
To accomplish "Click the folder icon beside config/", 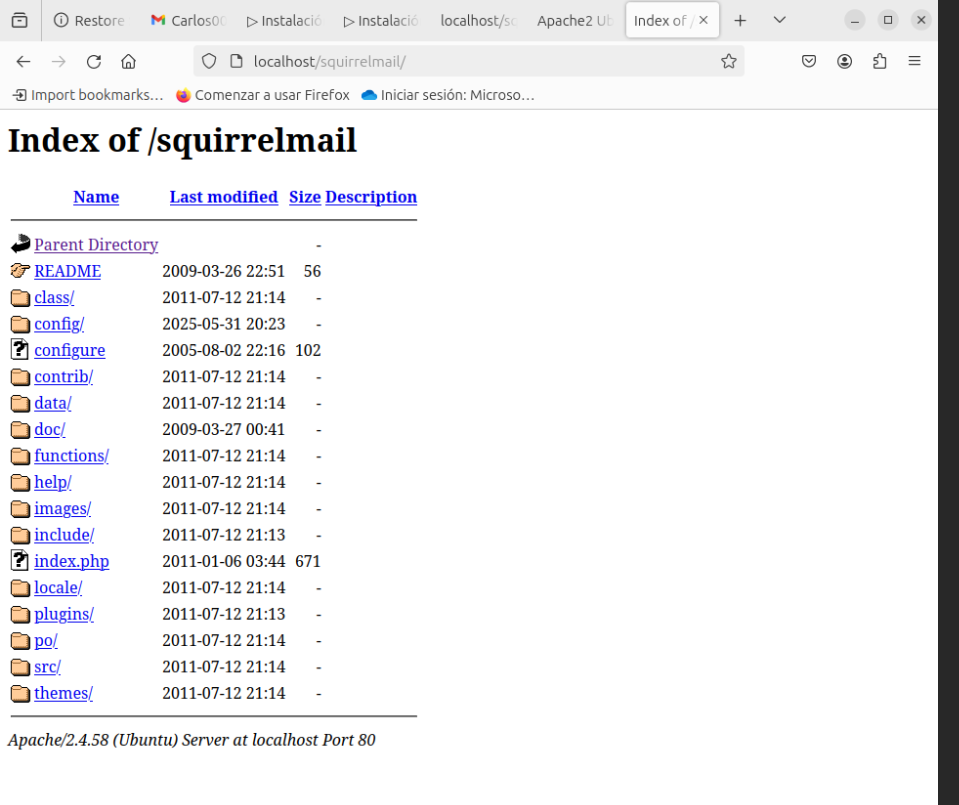I will tap(20, 324).
